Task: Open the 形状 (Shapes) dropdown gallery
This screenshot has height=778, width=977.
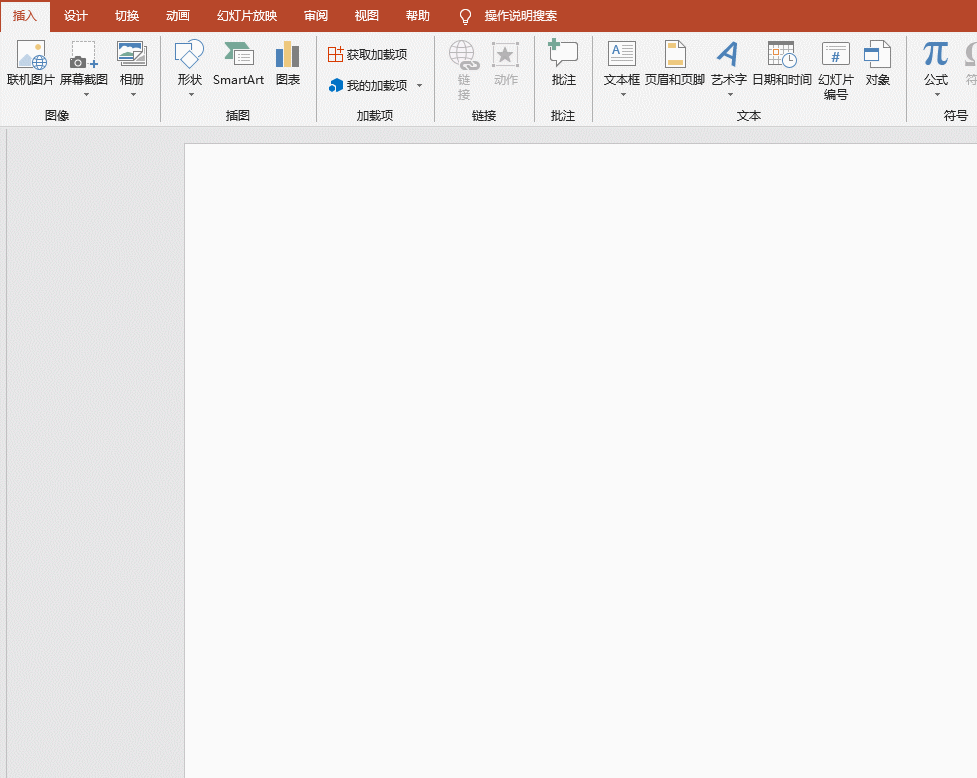Action: click(x=190, y=94)
